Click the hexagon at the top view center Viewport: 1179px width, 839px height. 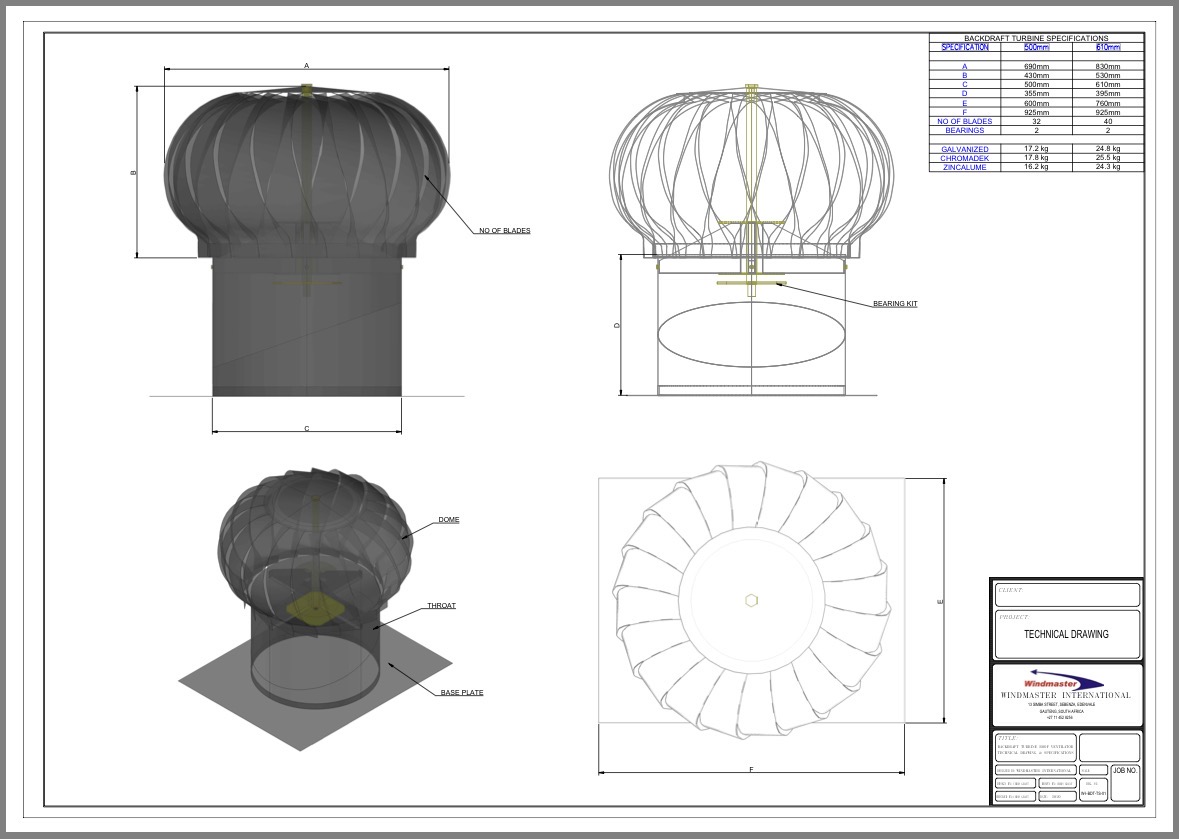tap(752, 600)
